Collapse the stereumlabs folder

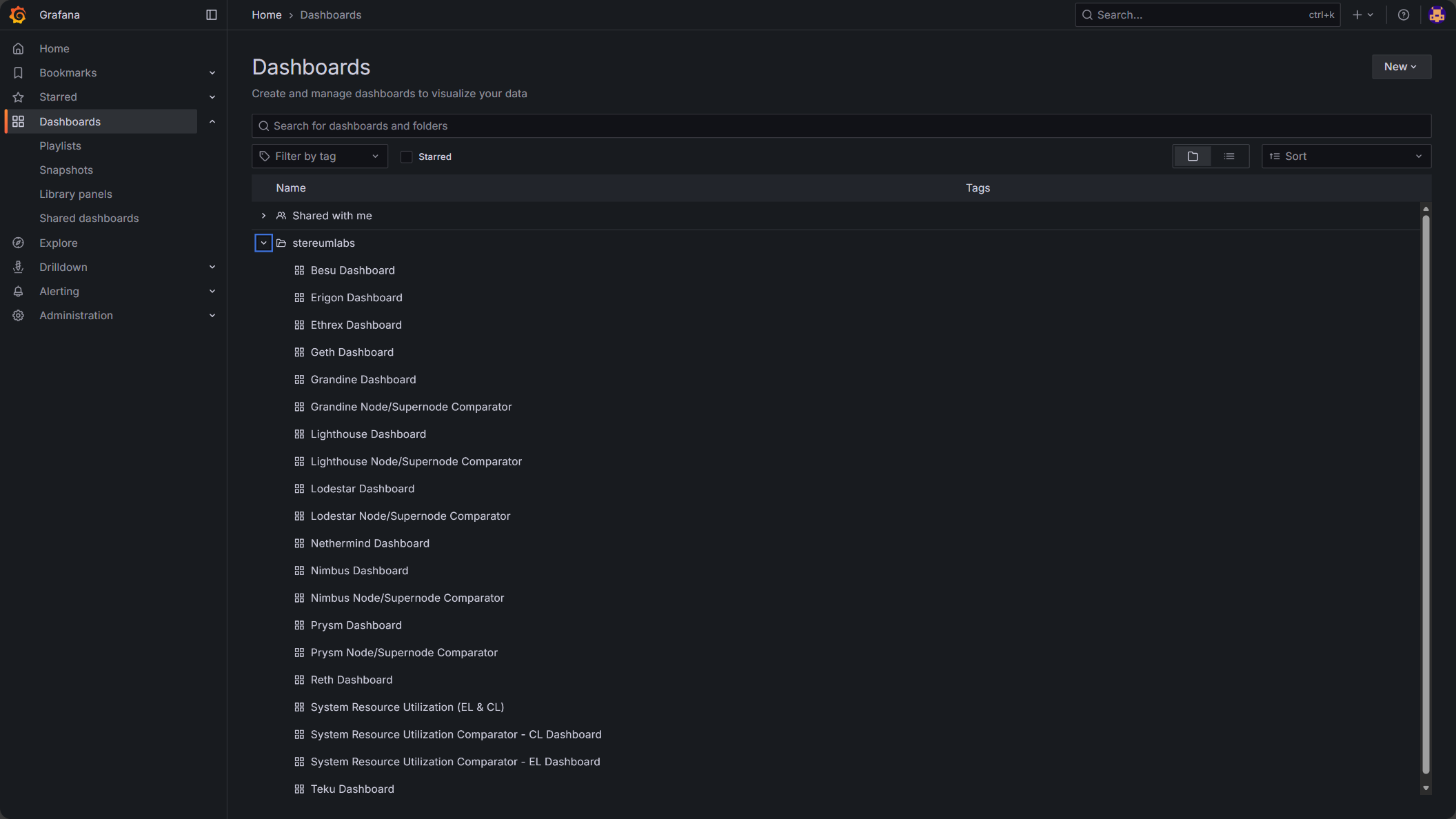(x=263, y=243)
